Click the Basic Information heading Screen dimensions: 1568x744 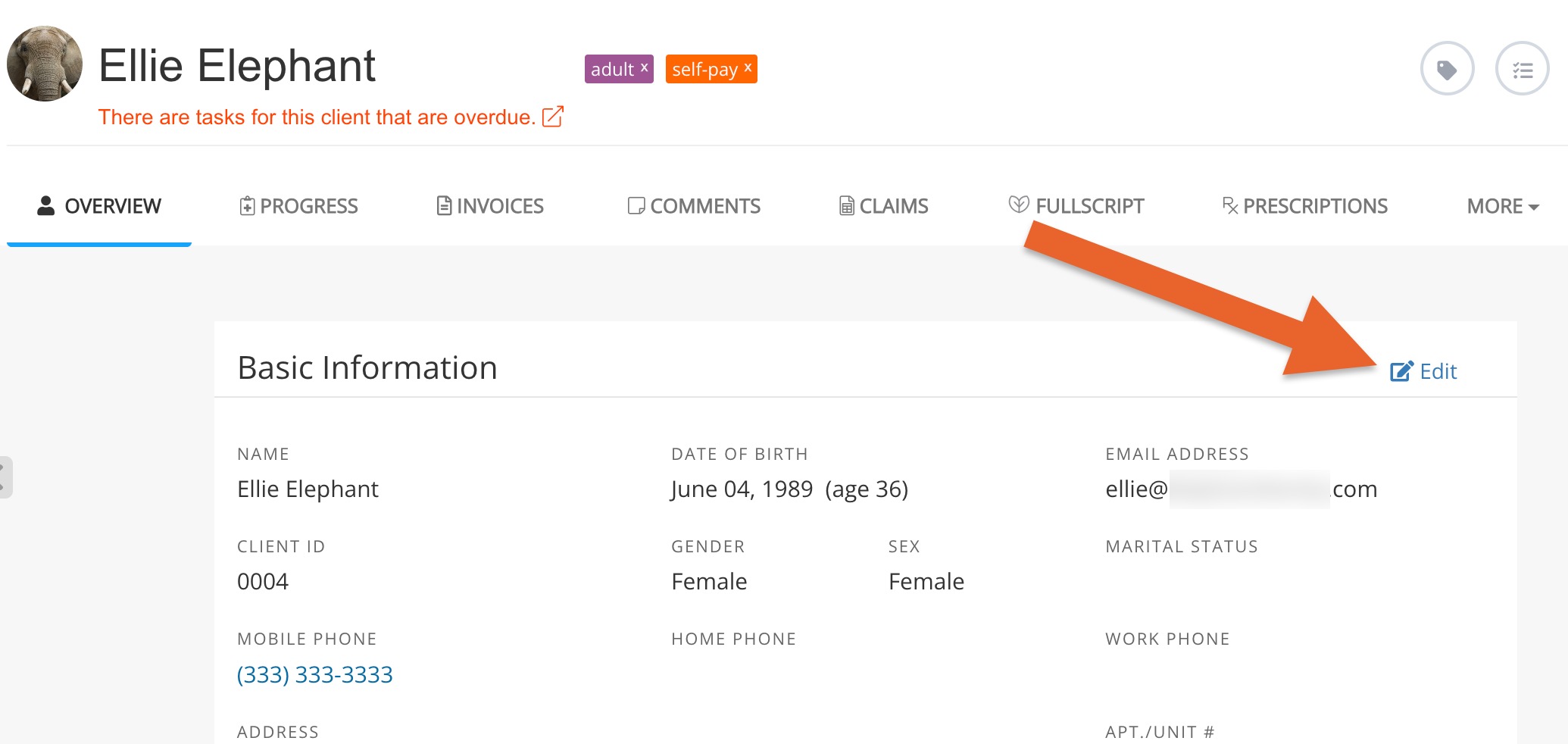click(x=367, y=368)
